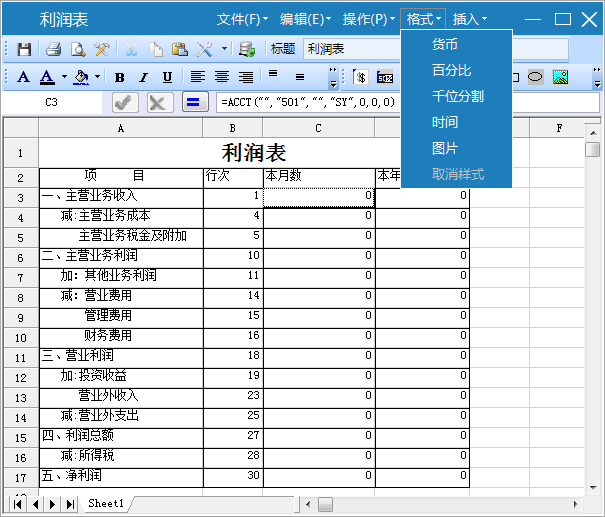Select the '本月数' header cell
This screenshot has width=605, height=517.
tap(319, 178)
